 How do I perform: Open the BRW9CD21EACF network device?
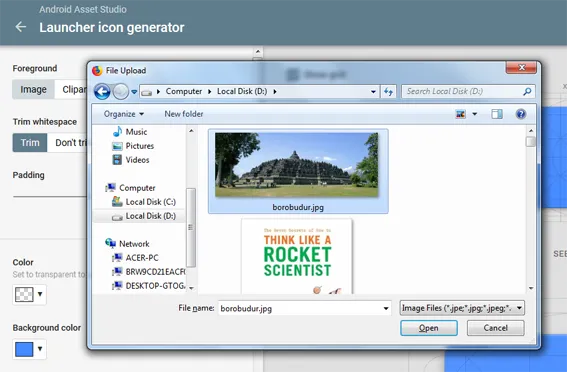pyautogui.click(x=155, y=271)
